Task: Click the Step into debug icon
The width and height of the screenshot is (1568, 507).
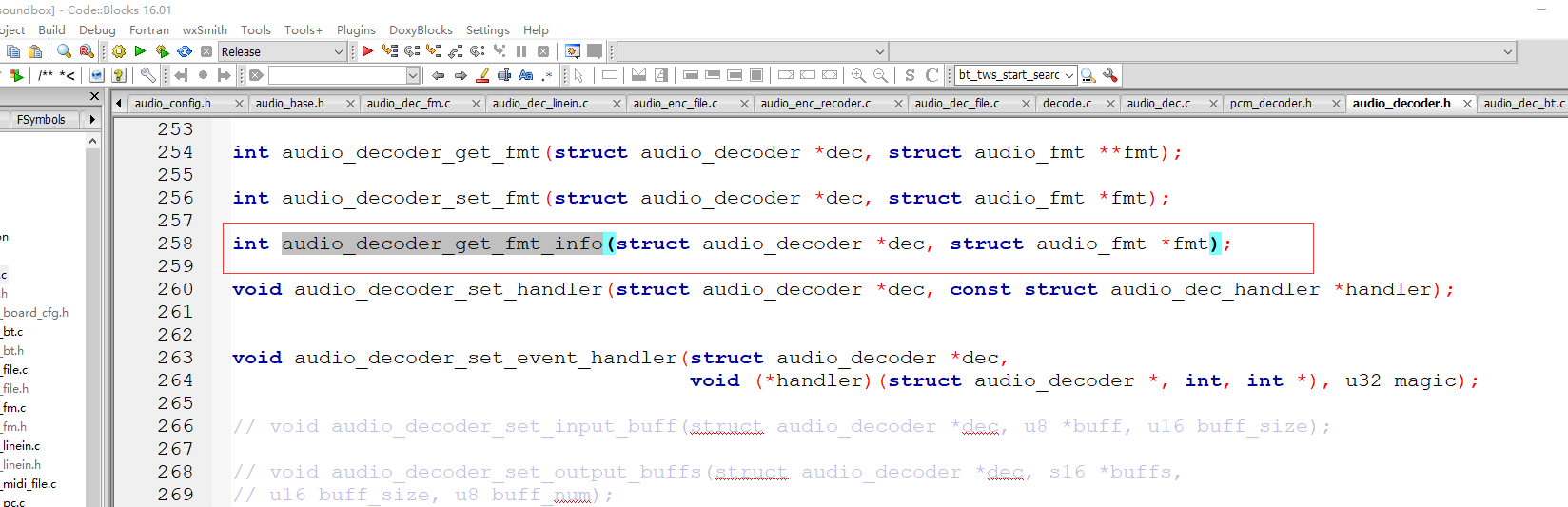Action: tap(434, 51)
